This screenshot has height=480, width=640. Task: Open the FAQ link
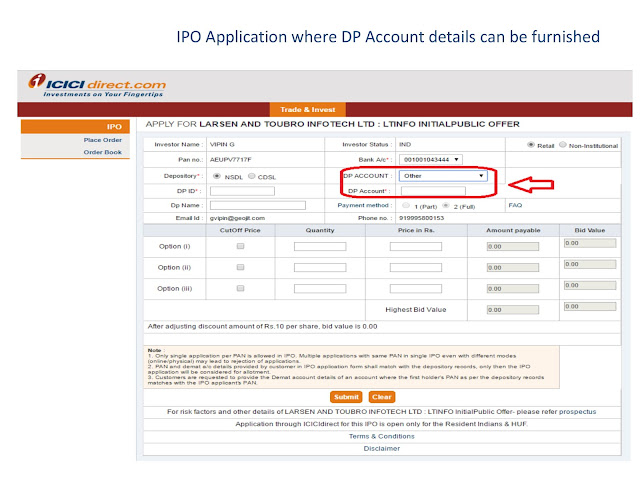(x=515, y=205)
